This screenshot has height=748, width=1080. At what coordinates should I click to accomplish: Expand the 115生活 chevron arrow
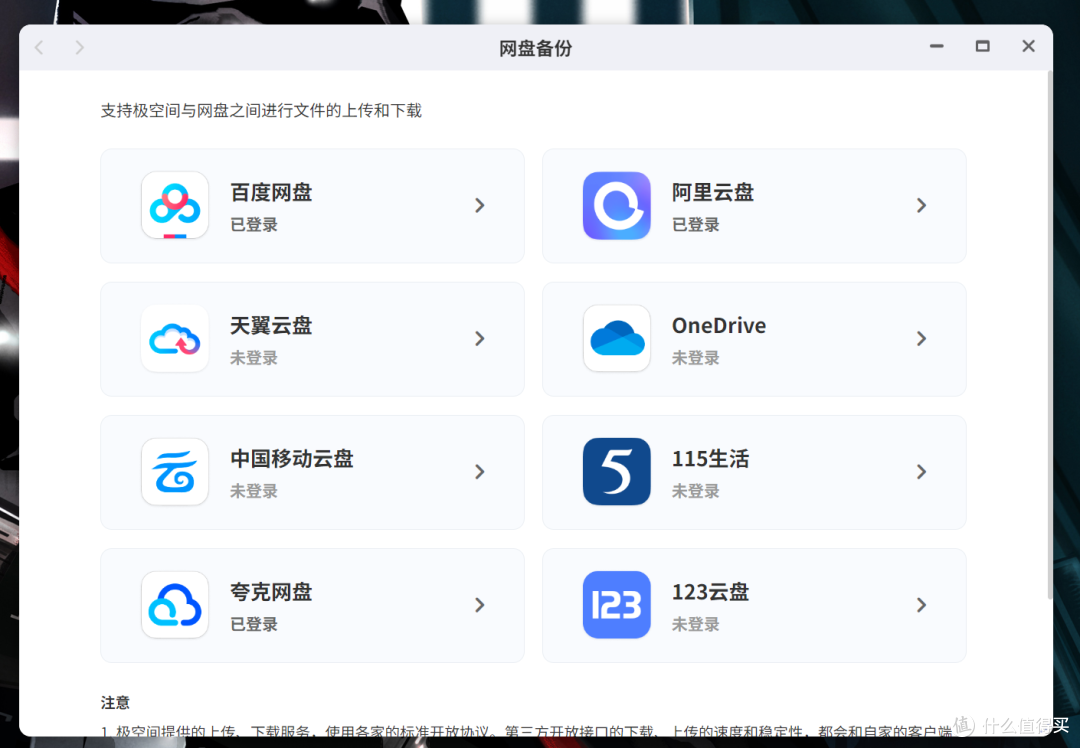coord(922,472)
